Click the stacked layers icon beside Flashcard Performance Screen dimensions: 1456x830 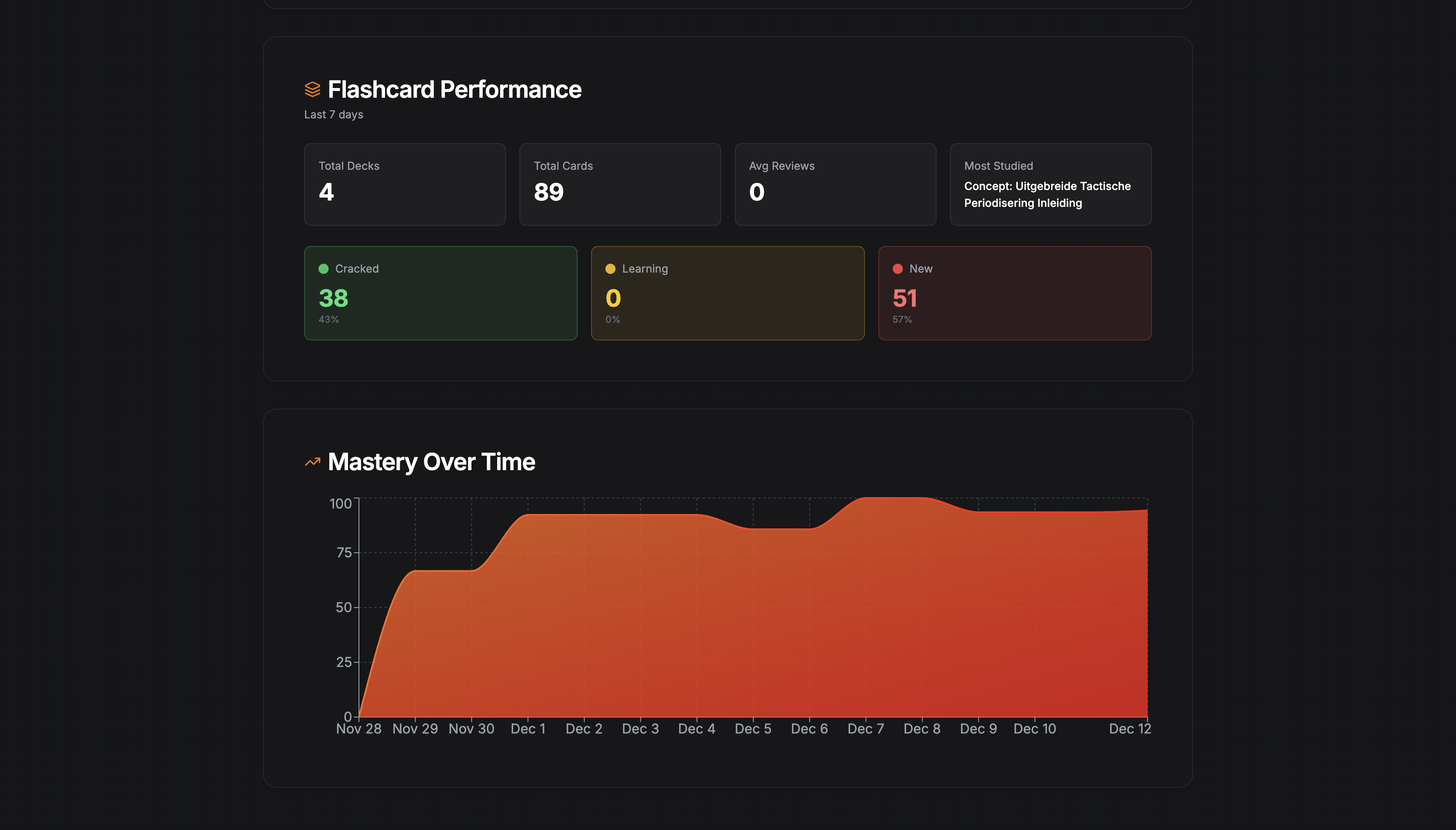(x=312, y=89)
